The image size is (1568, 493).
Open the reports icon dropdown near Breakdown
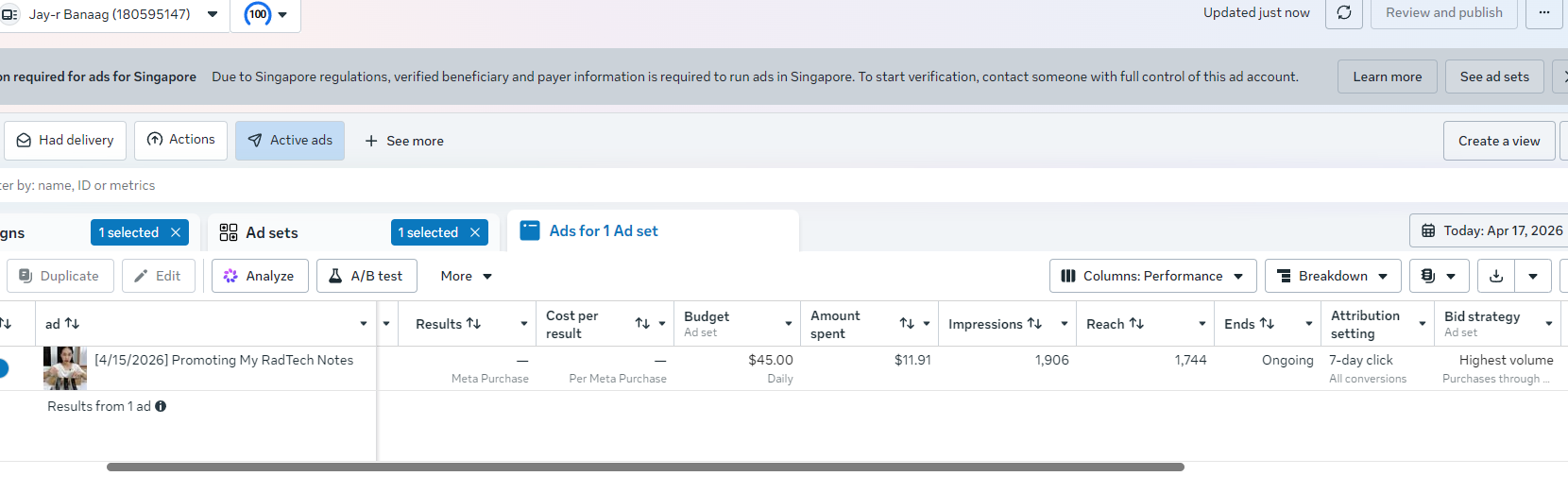tap(1439, 276)
